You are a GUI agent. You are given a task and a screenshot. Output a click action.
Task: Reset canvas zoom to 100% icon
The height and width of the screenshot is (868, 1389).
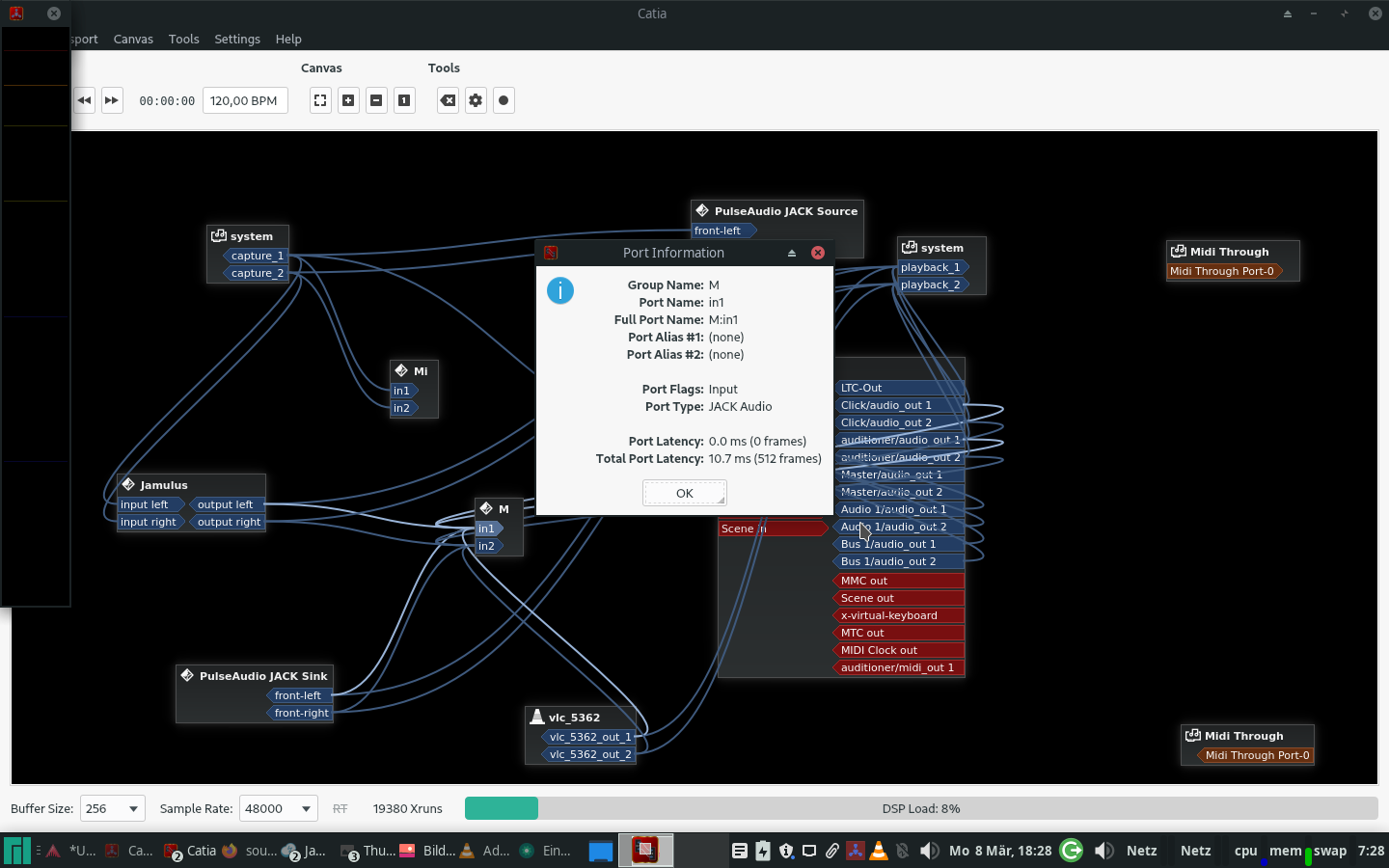pos(404,100)
